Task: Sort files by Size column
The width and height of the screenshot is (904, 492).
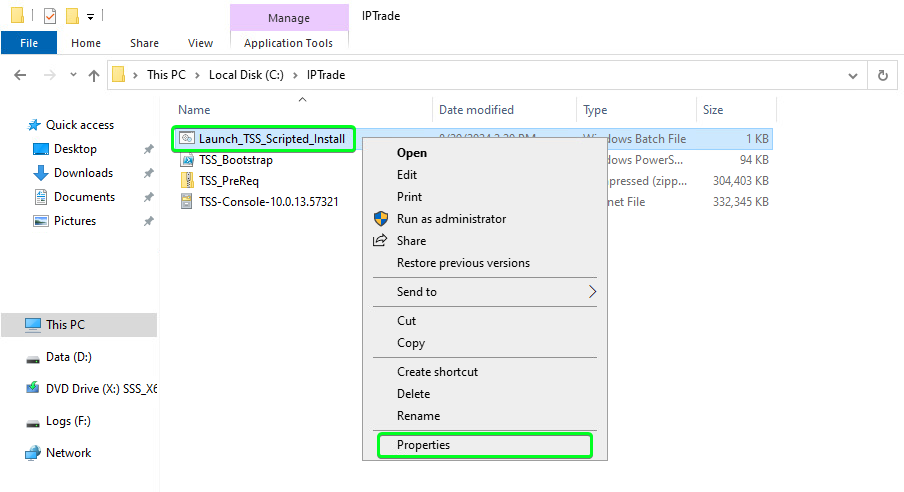Action: coord(713,110)
